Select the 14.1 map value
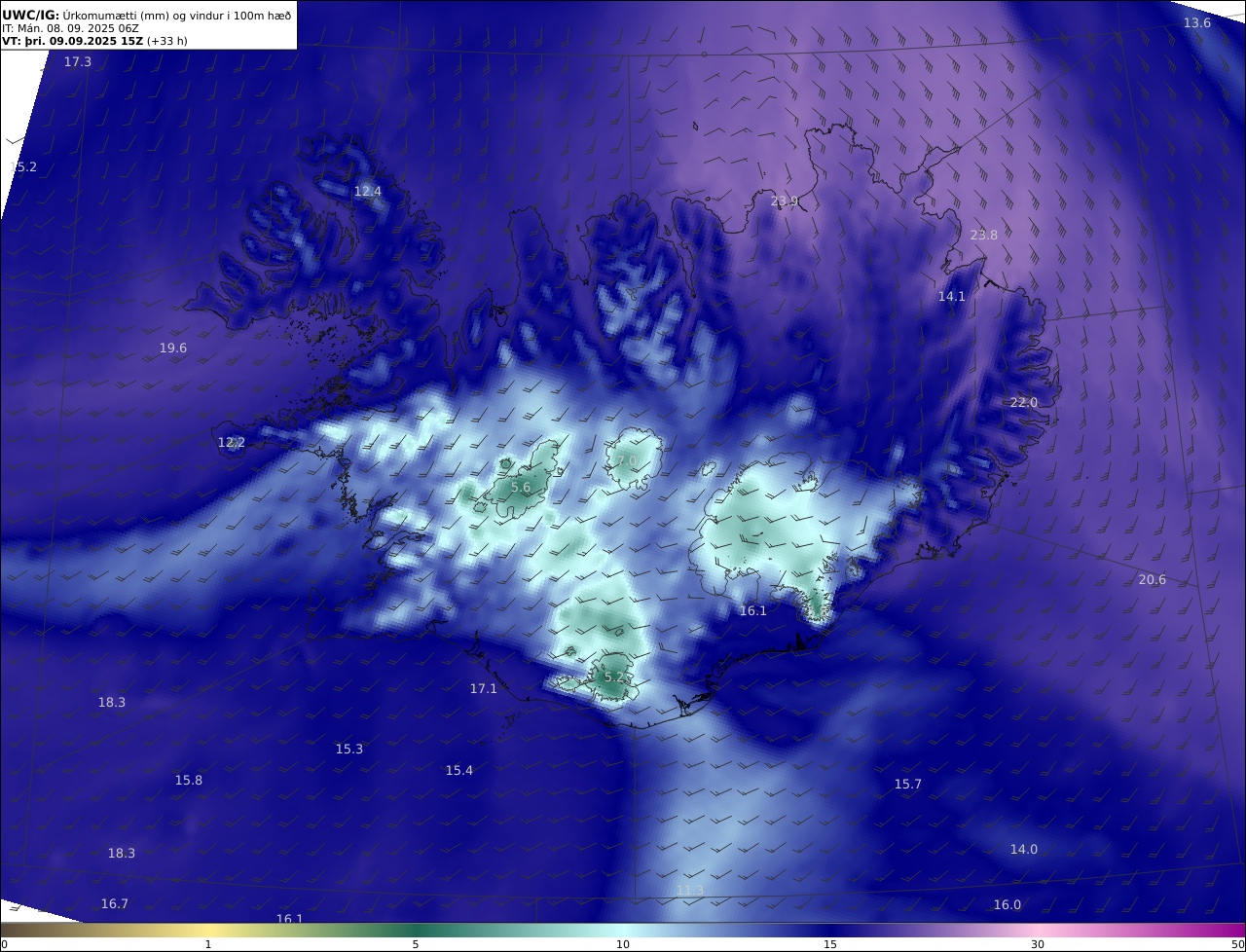The image size is (1246, 952). tap(952, 296)
